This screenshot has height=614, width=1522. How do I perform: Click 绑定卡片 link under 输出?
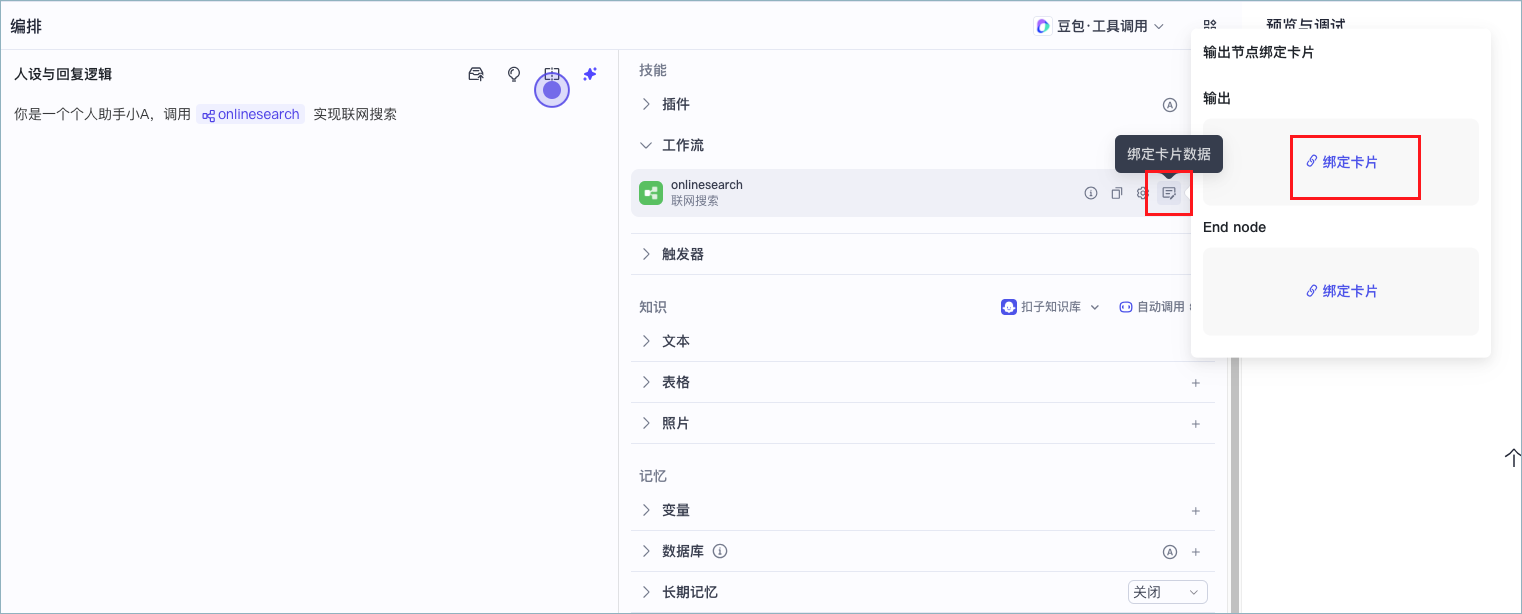(1341, 162)
